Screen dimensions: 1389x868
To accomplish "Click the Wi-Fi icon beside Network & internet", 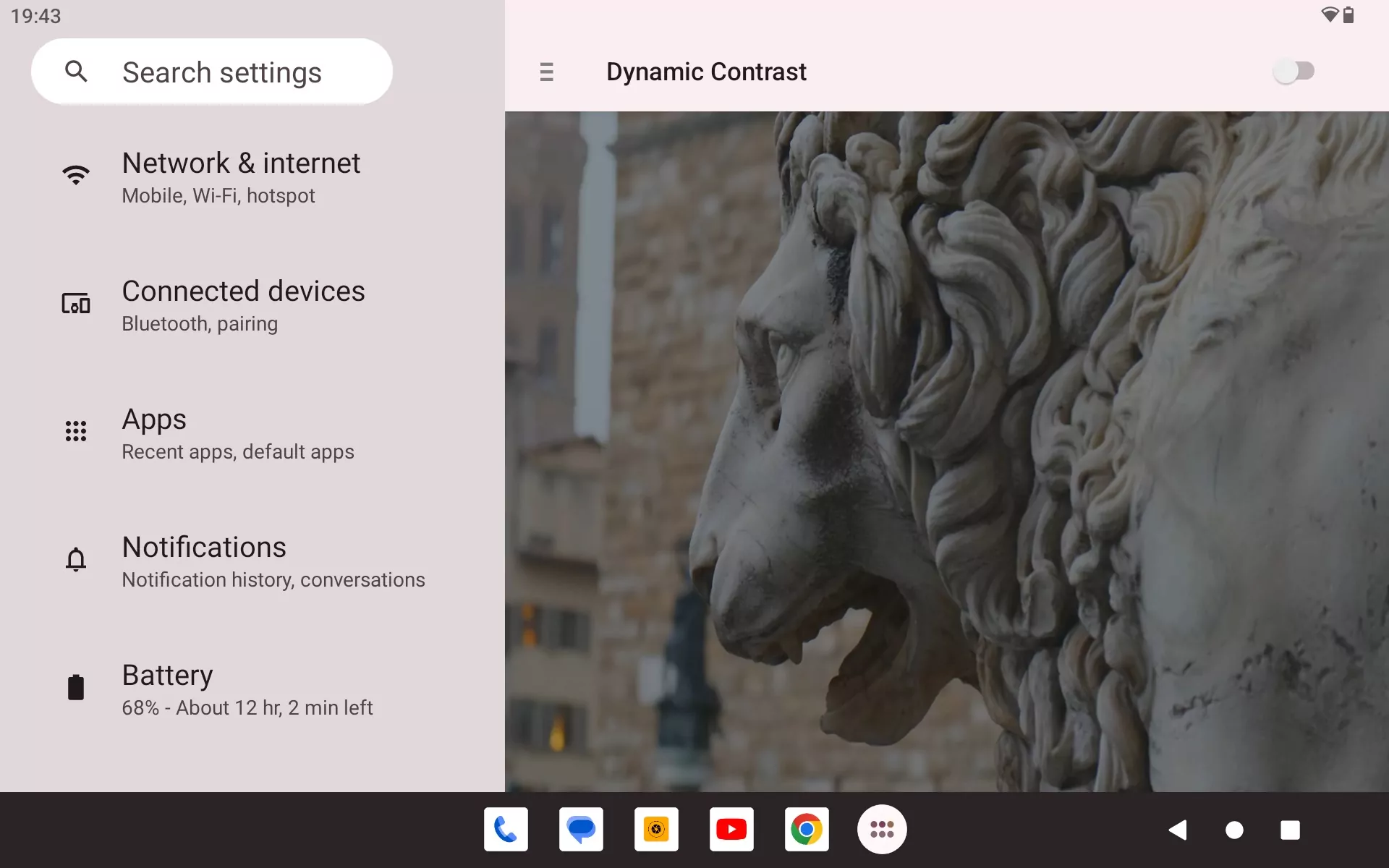I will [x=76, y=175].
